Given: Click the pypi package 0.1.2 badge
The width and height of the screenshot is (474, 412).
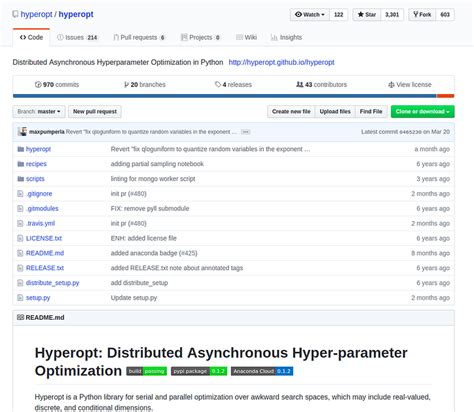Looking at the screenshot, I should click(x=199, y=371).
